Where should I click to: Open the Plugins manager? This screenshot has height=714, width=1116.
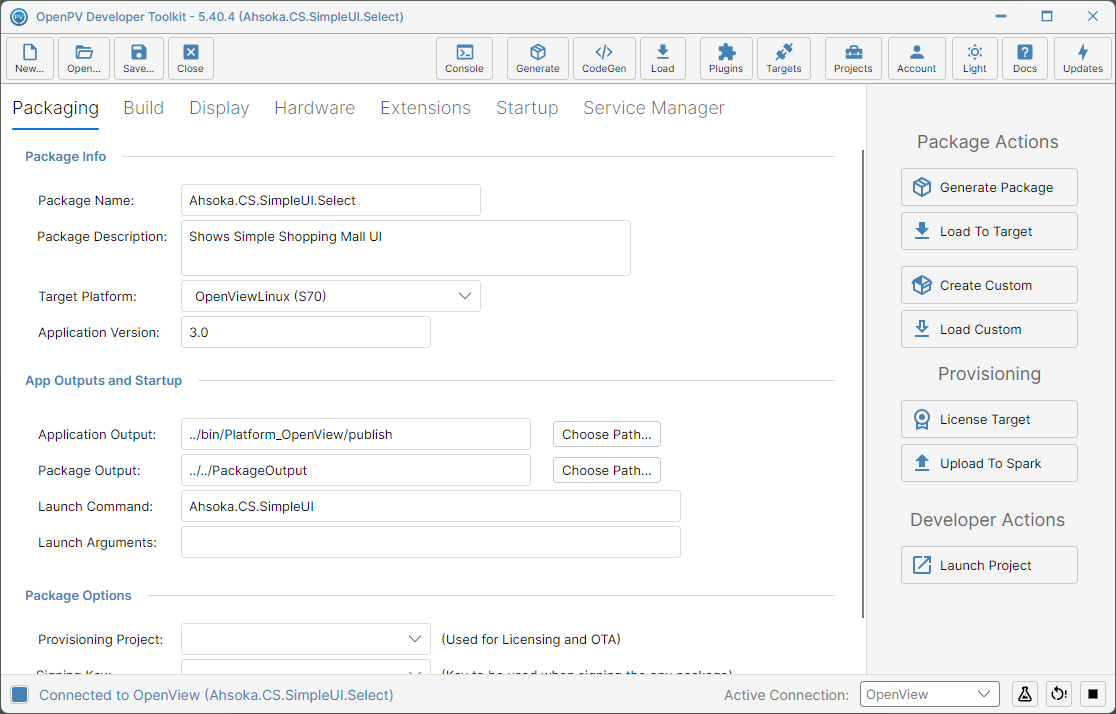[726, 58]
